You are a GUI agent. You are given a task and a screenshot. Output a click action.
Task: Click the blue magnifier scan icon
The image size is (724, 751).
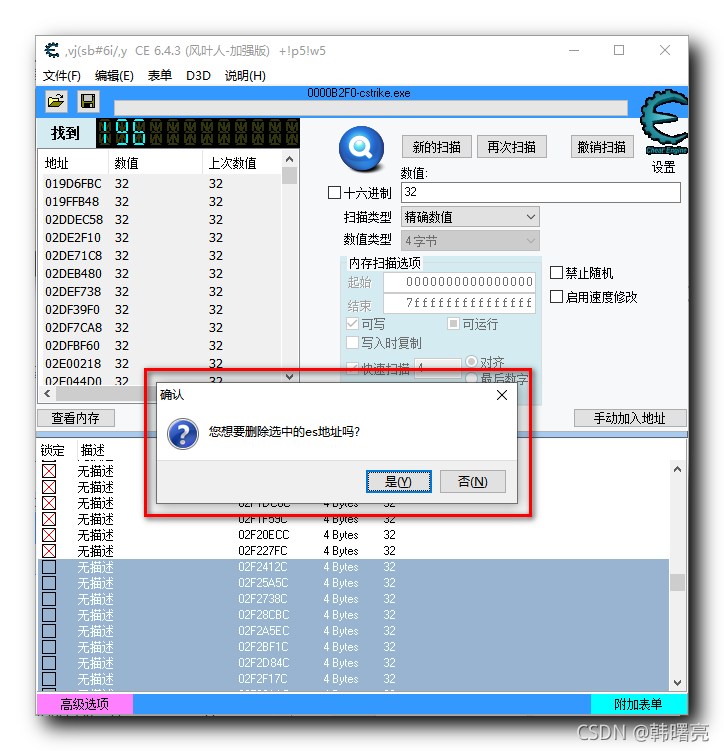(362, 148)
